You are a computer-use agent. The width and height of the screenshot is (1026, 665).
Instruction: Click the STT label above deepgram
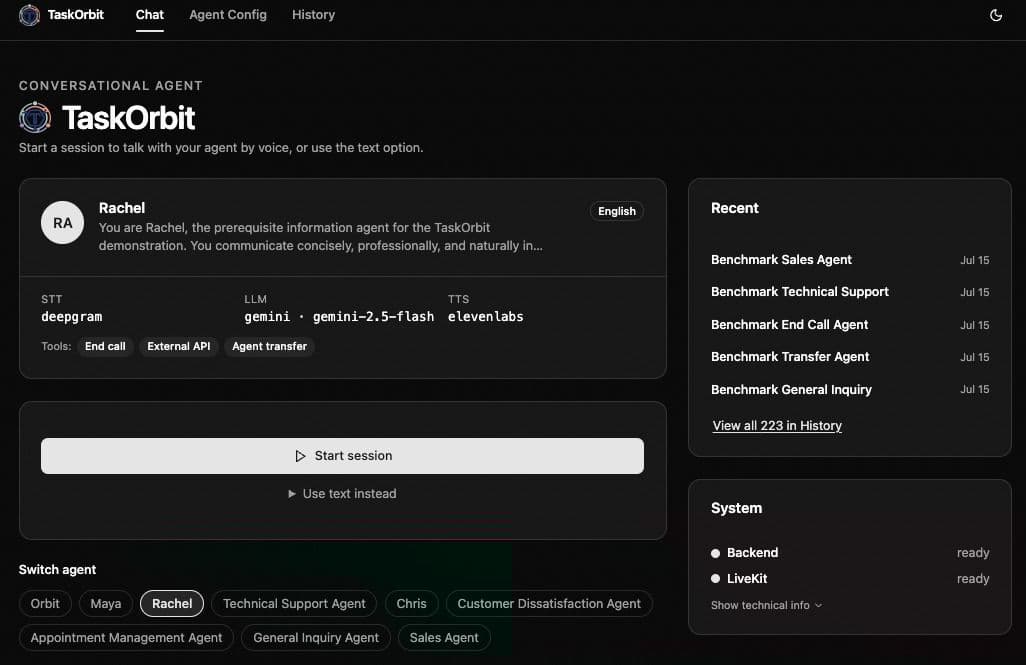[52, 299]
